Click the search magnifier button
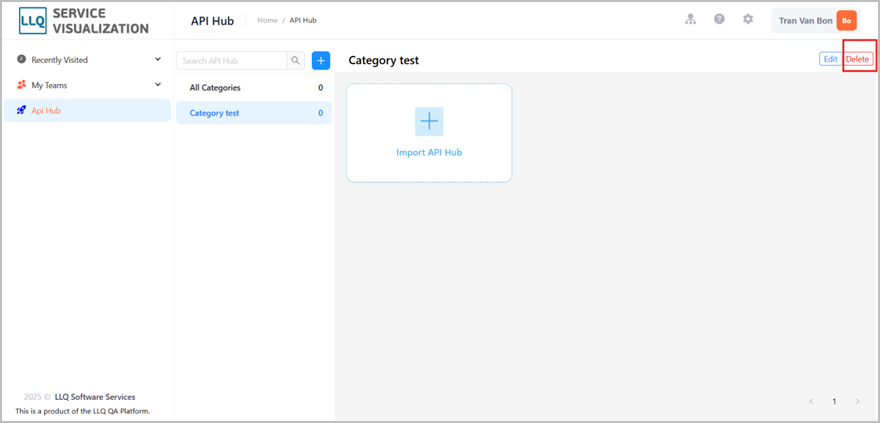 tap(295, 61)
